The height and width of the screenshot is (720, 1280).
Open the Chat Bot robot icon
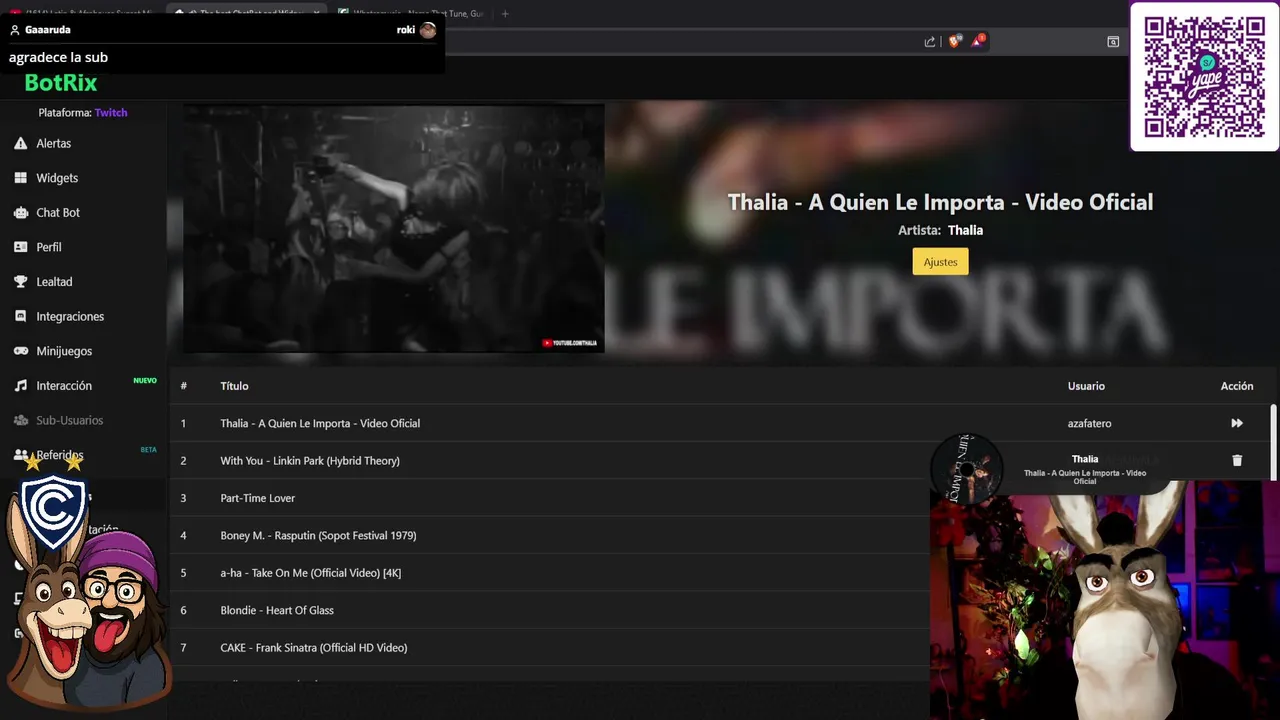[20, 213]
